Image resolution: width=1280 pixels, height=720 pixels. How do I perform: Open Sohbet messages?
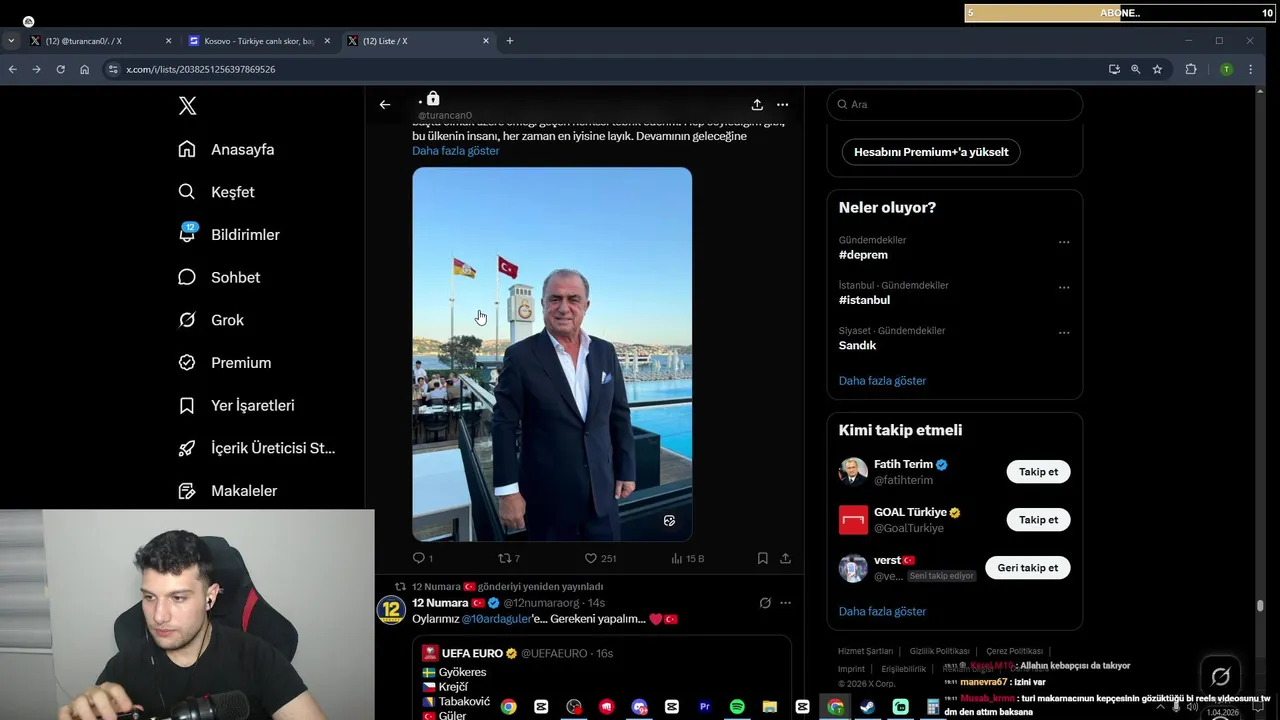point(219,277)
